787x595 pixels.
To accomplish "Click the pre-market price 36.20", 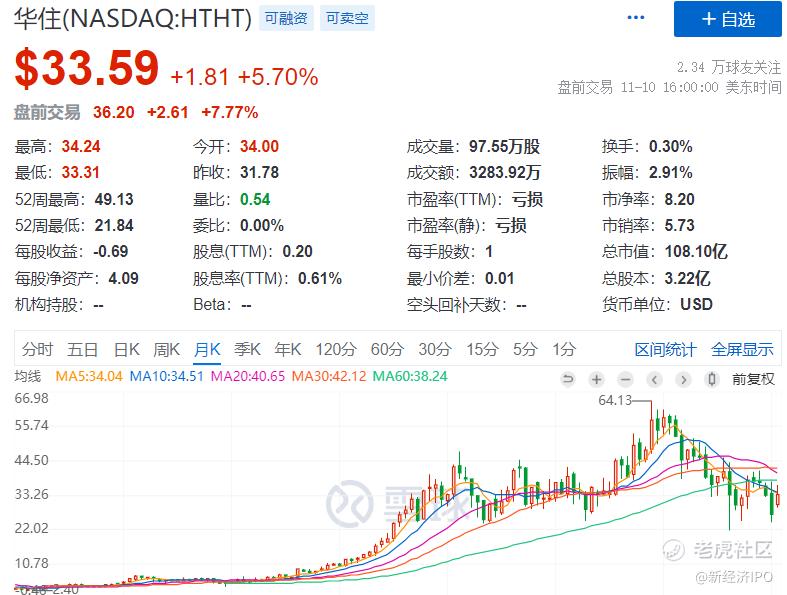I will 113,112.
